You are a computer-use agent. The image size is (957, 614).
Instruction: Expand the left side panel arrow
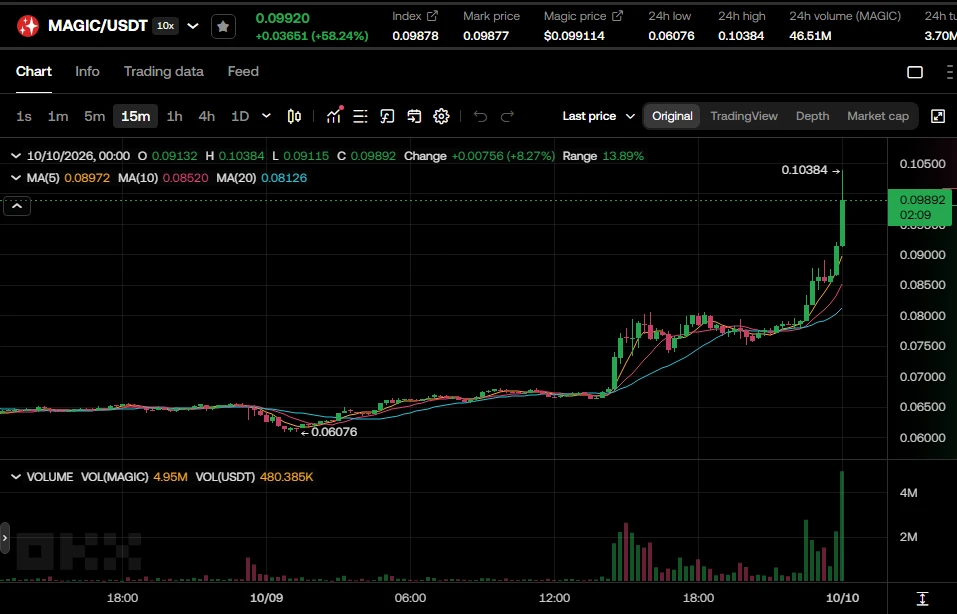(5, 538)
